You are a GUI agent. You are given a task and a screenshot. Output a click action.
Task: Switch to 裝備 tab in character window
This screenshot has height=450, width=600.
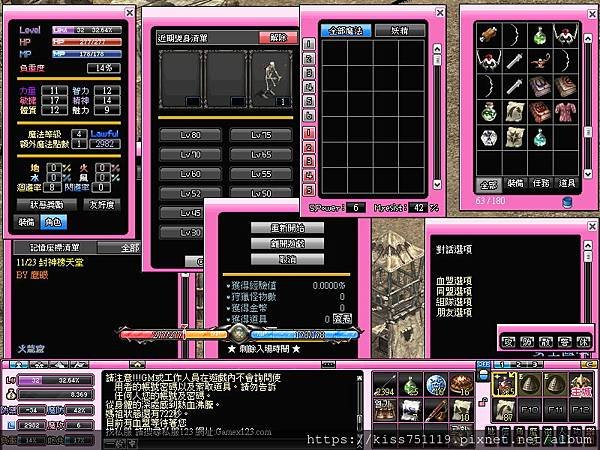click(26, 222)
